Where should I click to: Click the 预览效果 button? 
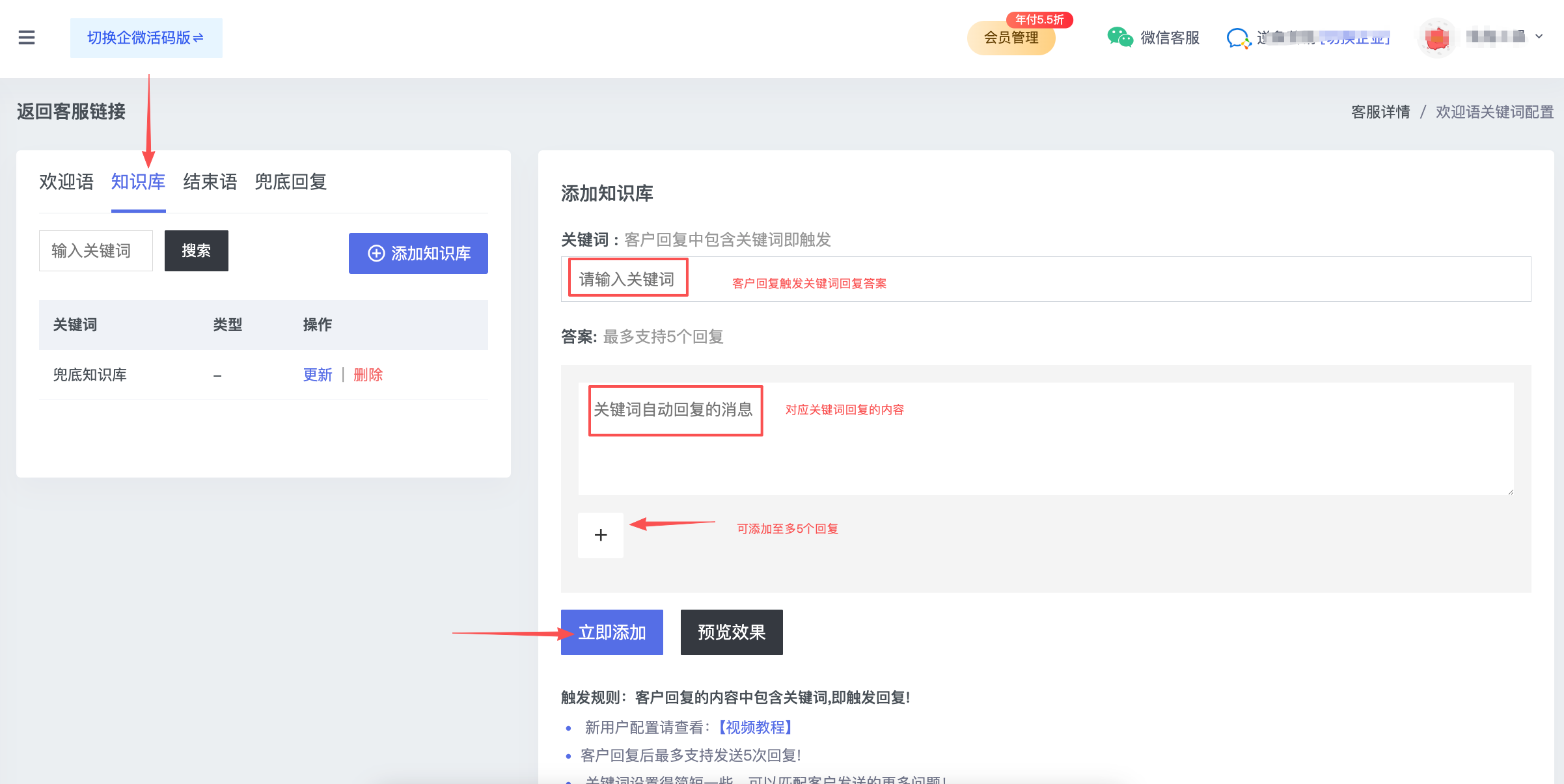click(x=732, y=632)
